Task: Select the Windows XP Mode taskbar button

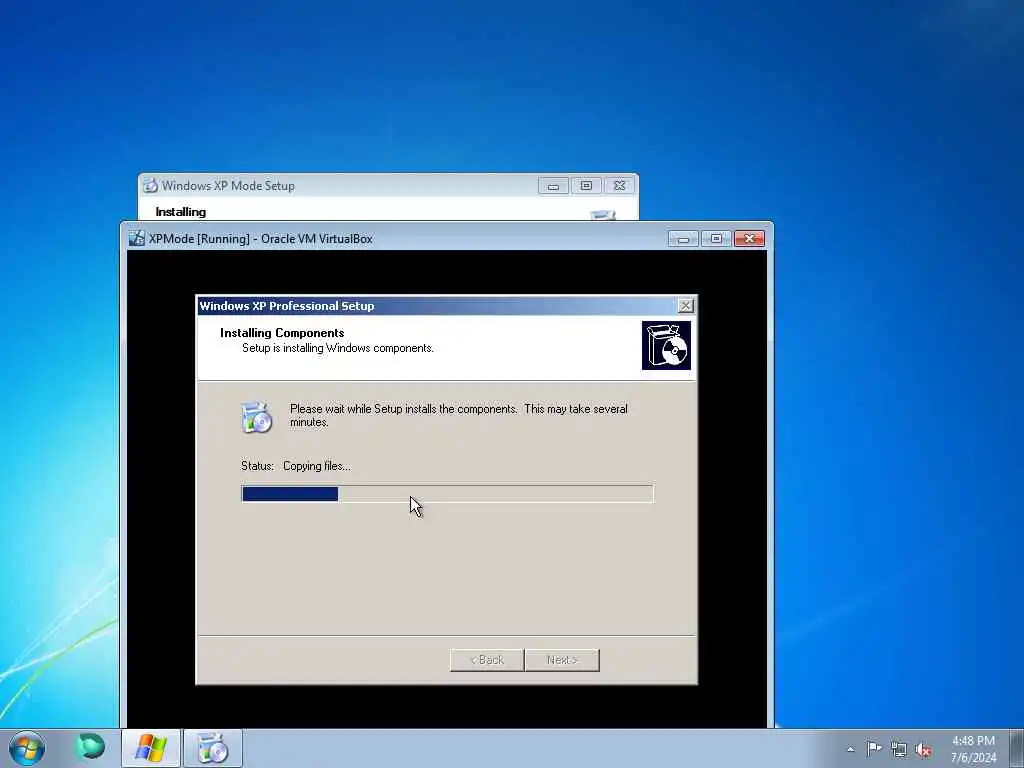Action: tap(151, 748)
